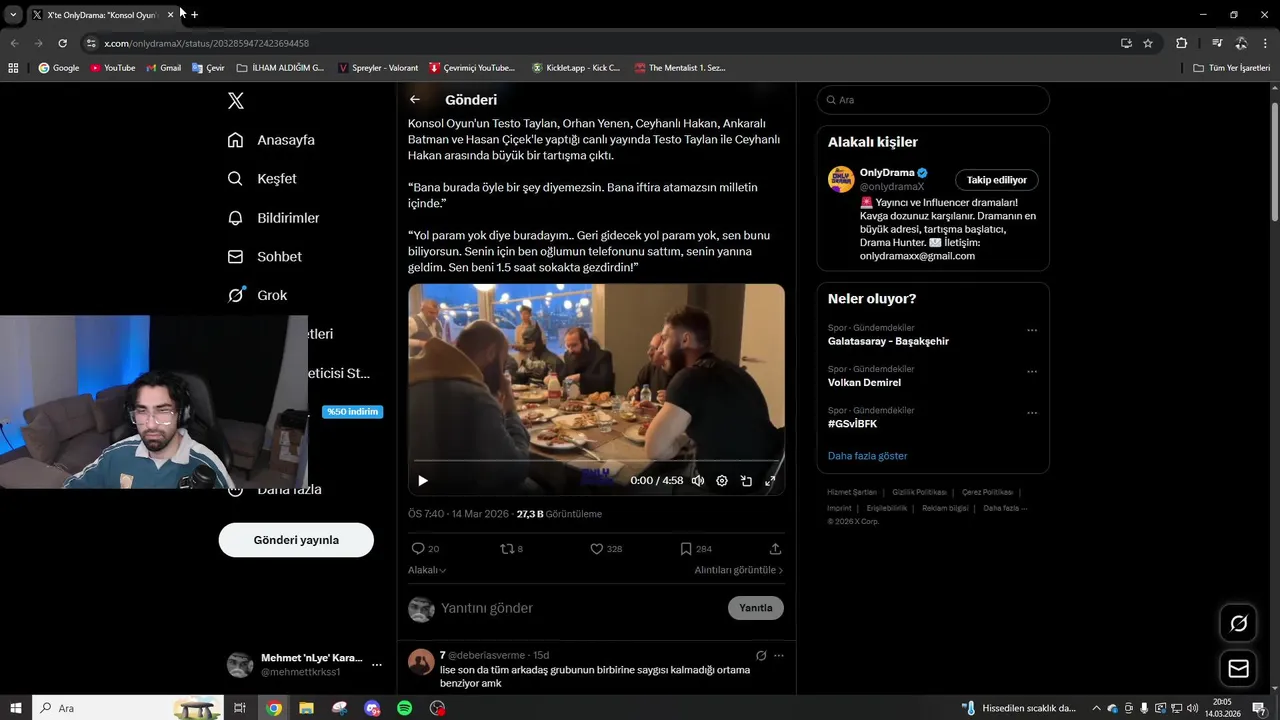Screen dimensions: 1280x720
Task: Open Grok in sidebar
Action: [x=257, y=295]
